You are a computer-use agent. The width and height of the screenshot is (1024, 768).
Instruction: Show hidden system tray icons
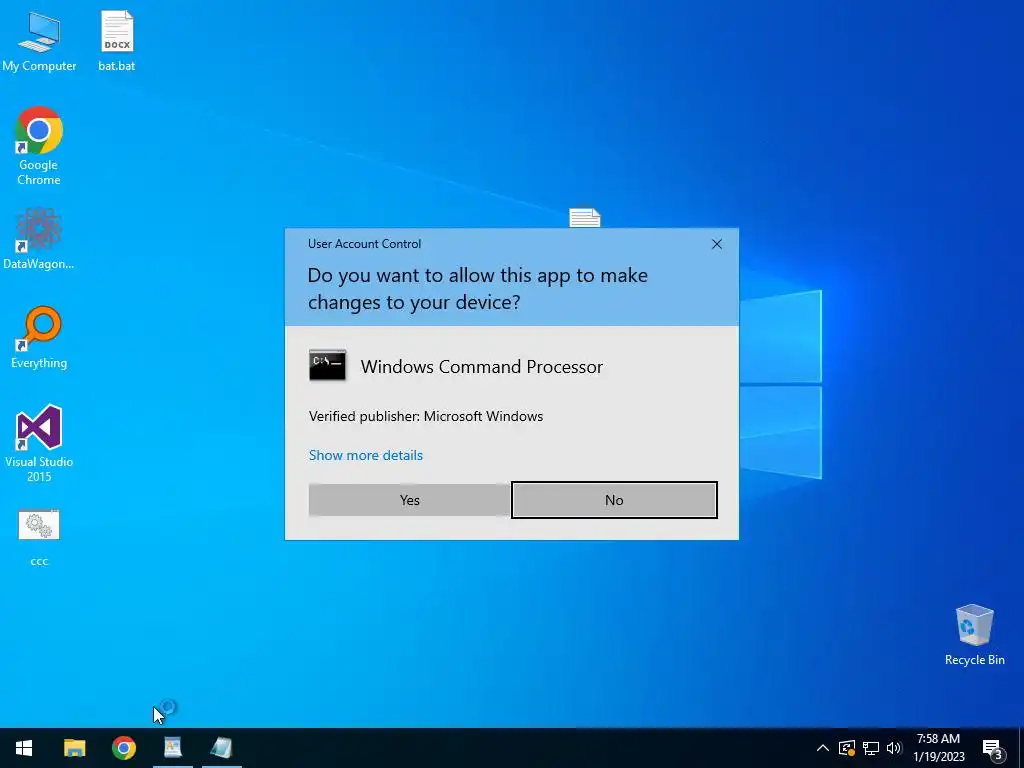pyautogui.click(x=823, y=748)
